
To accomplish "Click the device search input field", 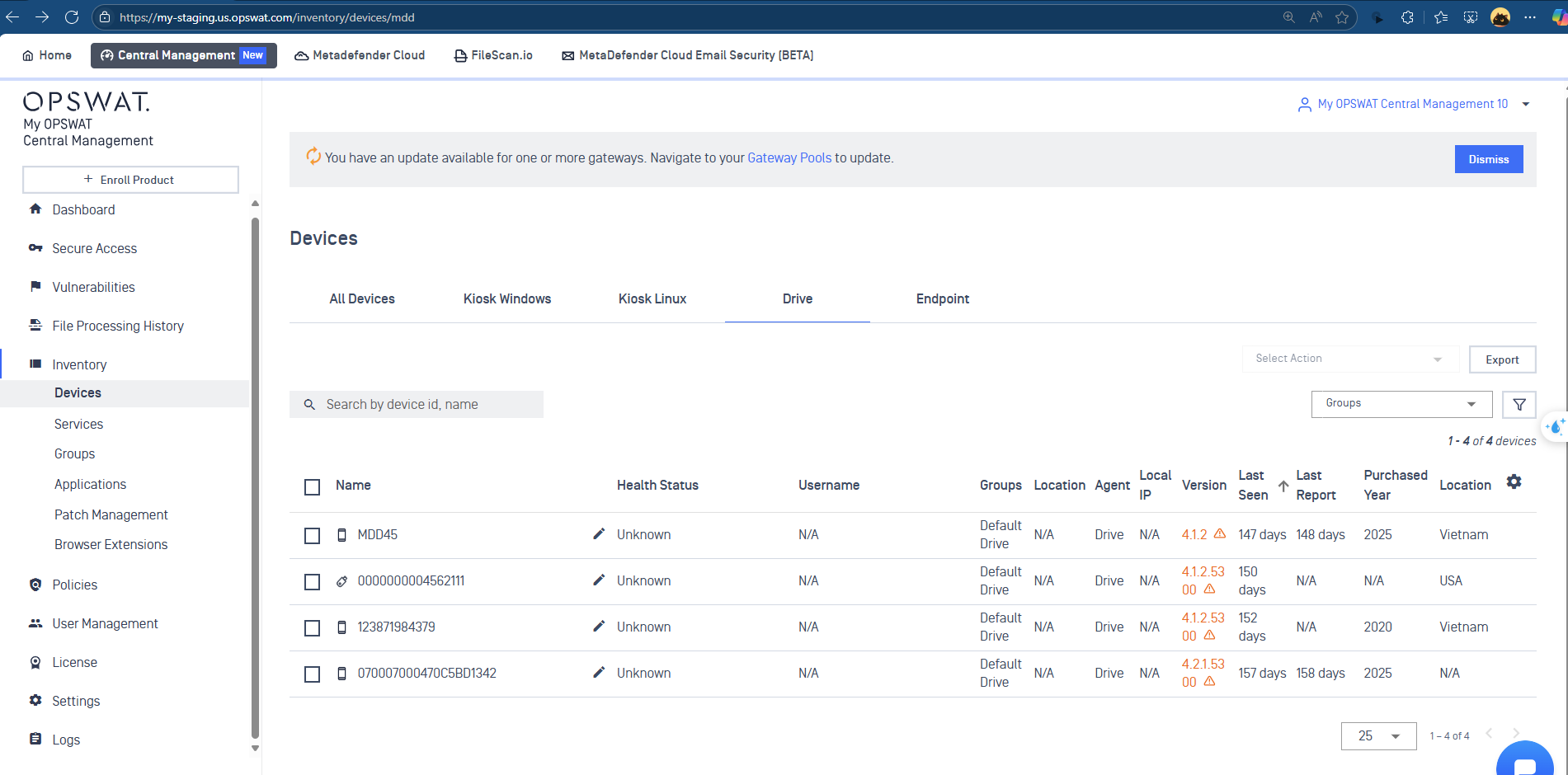I will 417,405.
